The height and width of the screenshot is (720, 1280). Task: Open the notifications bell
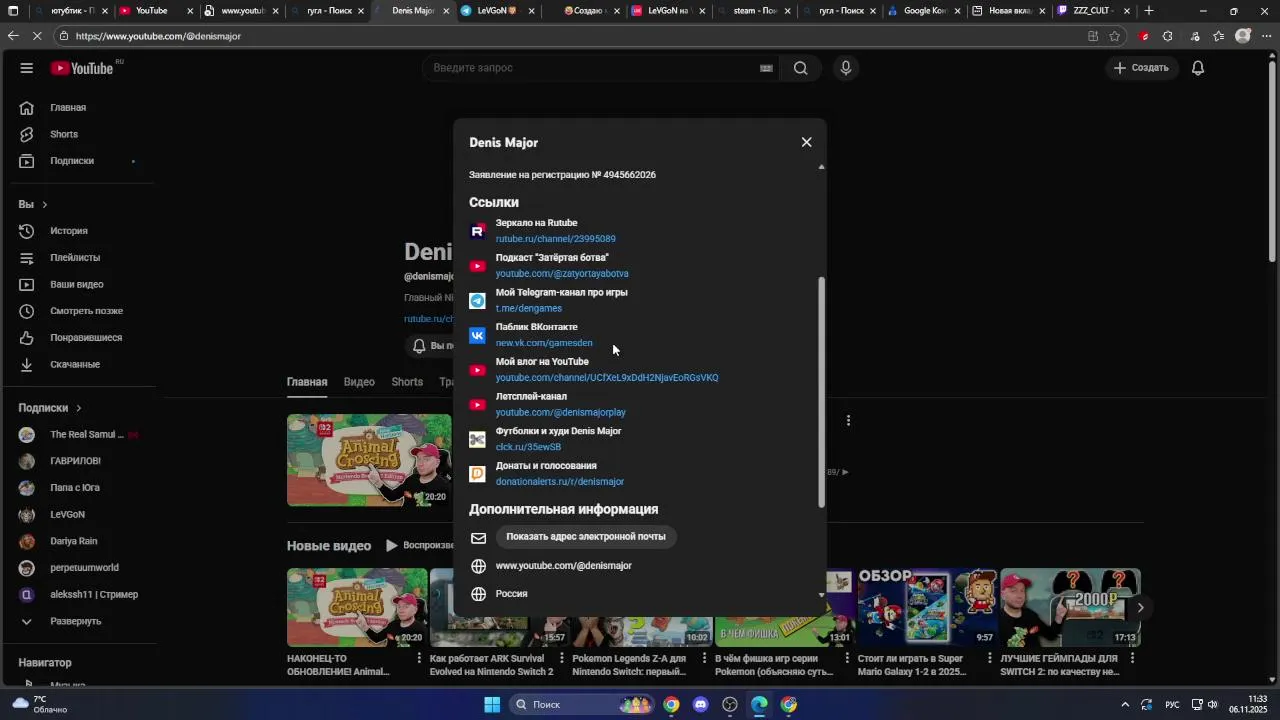point(1198,68)
